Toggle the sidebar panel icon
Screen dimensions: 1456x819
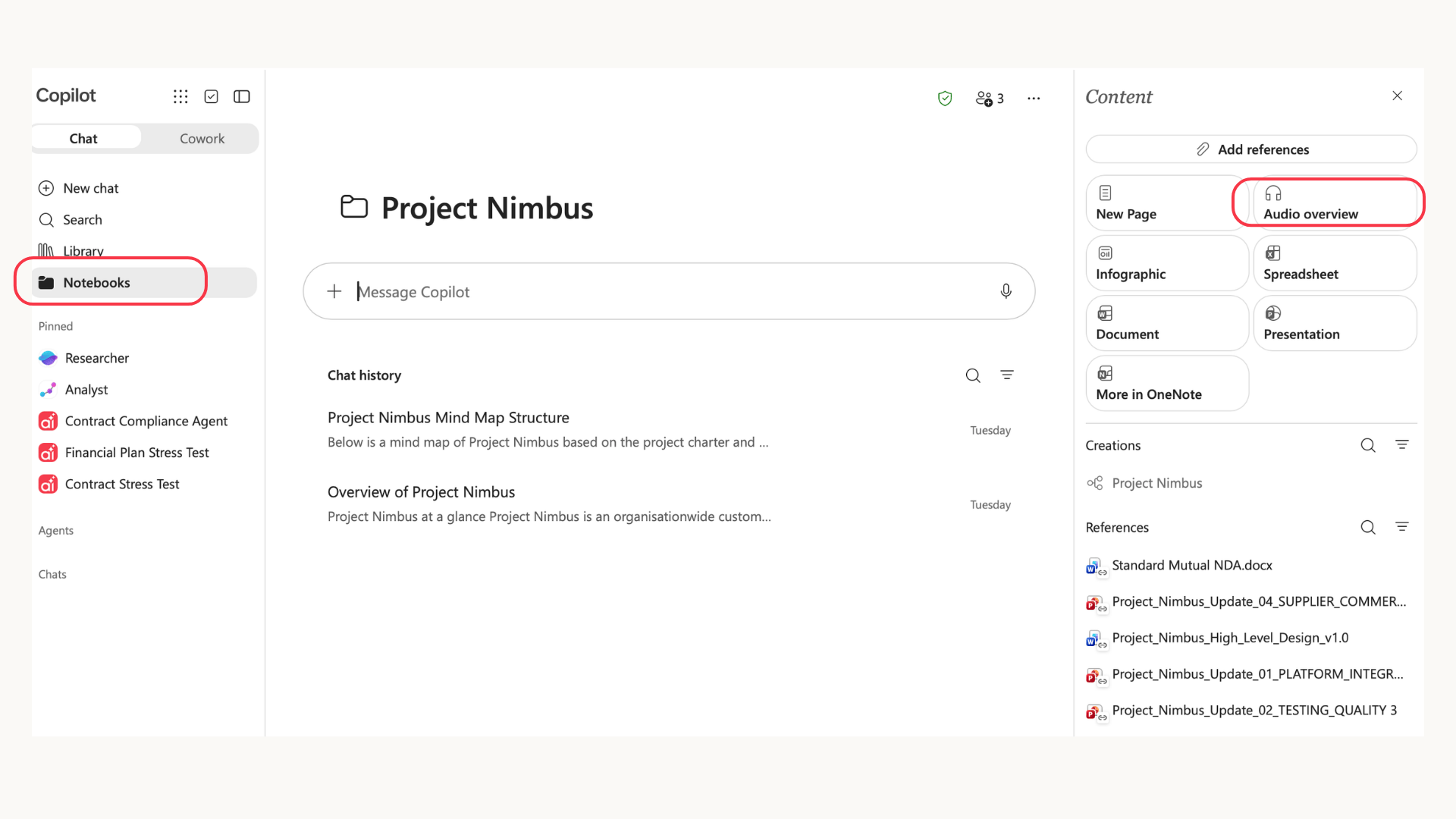[242, 96]
